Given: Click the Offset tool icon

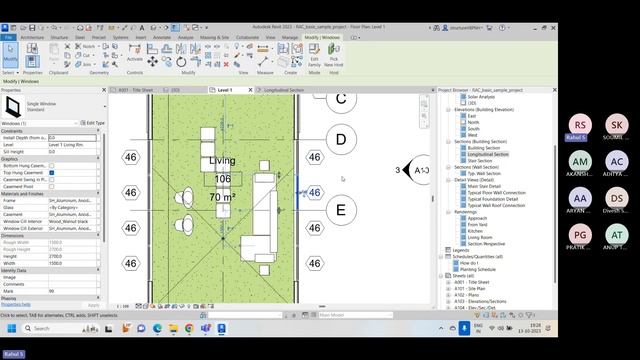Looking at the screenshot, I should 167,49.
